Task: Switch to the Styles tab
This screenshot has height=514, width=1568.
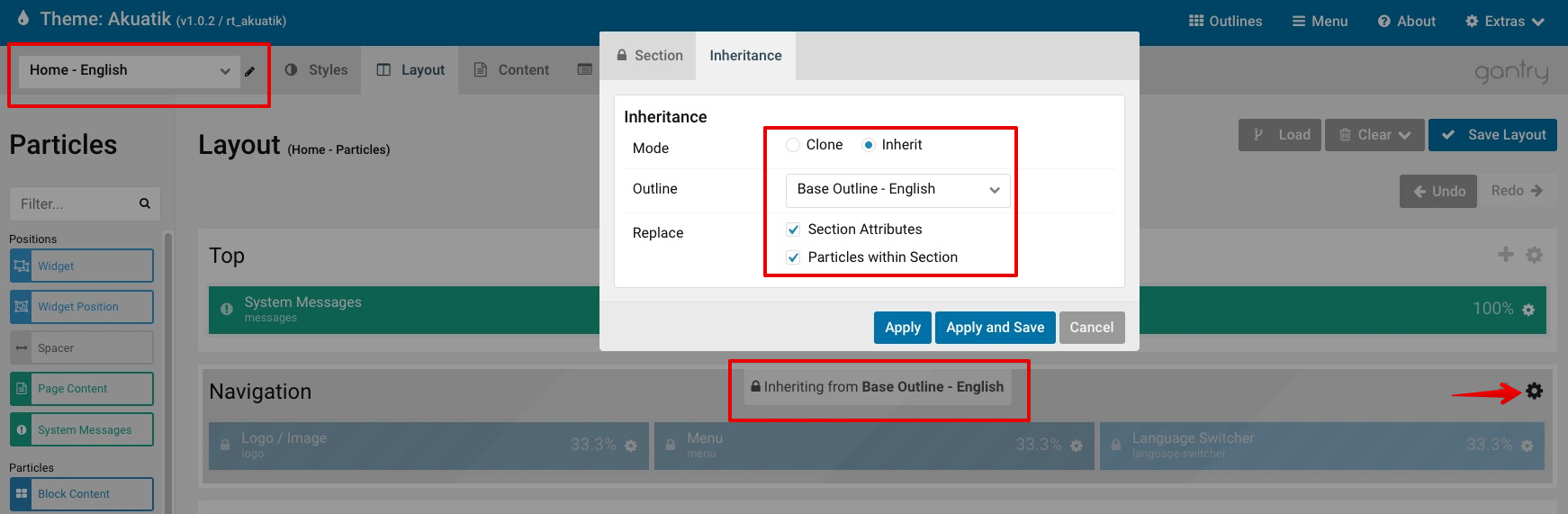Action: (x=316, y=70)
